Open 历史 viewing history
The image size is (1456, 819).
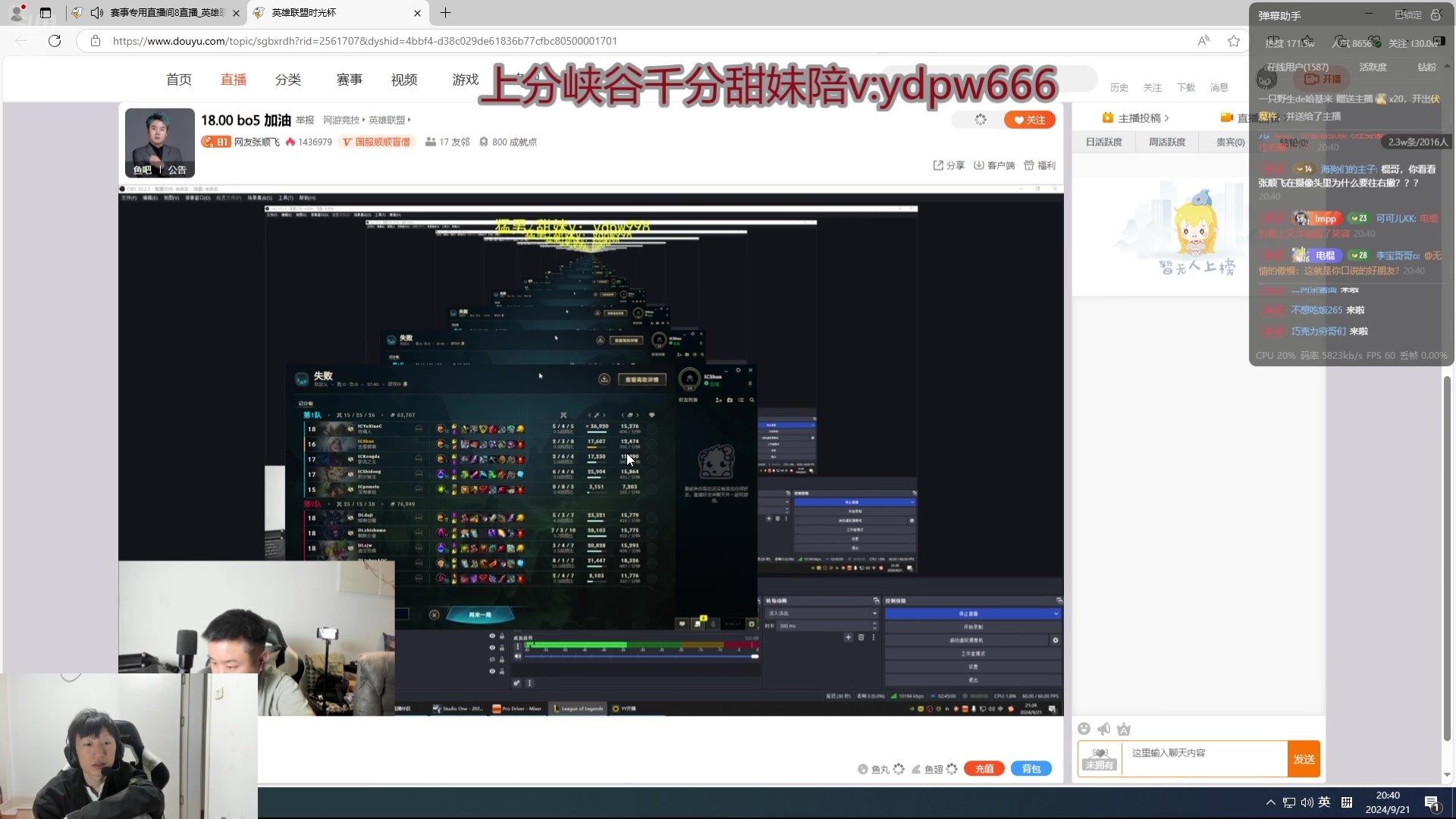click(x=1119, y=88)
